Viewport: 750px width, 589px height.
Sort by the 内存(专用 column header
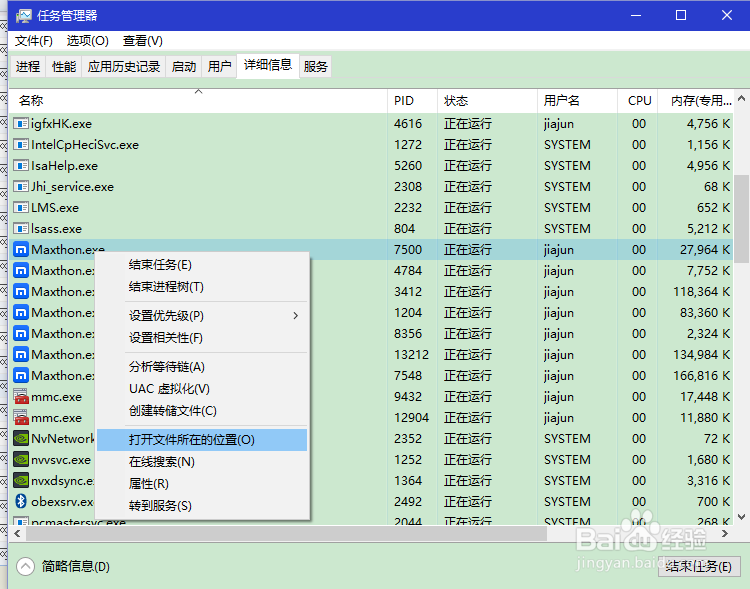point(695,101)
